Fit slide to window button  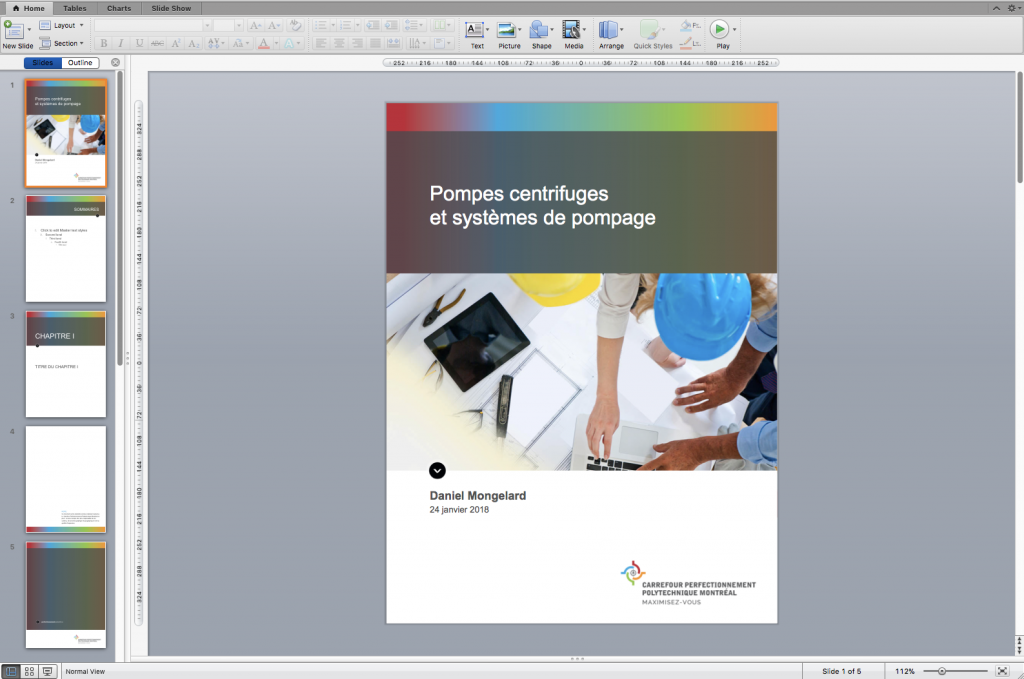point(1002,671)
